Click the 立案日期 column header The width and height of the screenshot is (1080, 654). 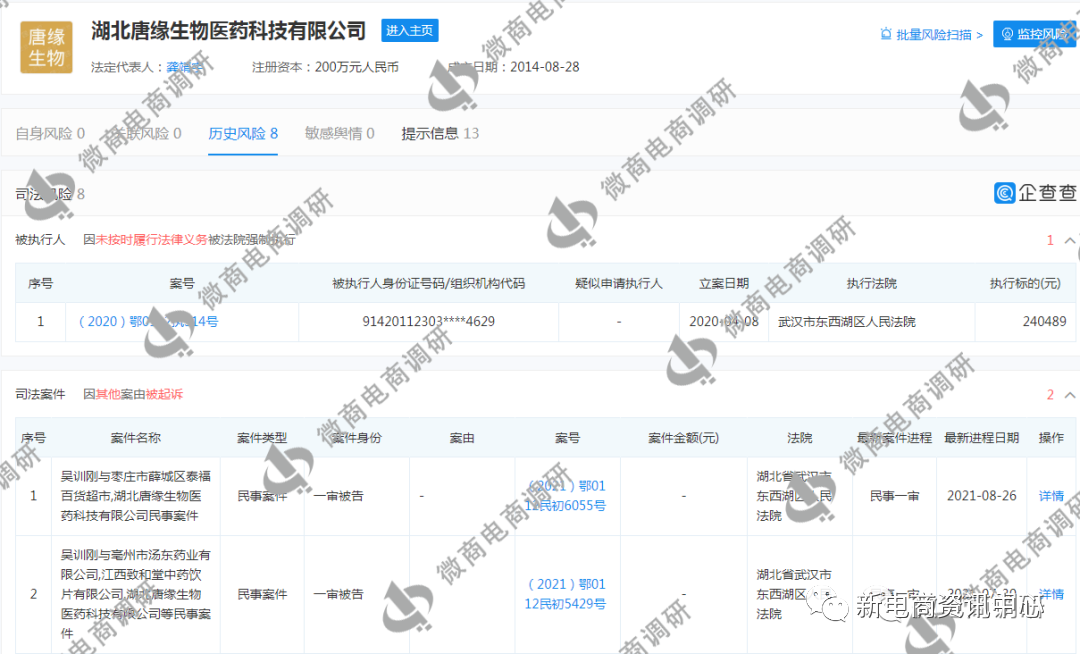click(724, 283)
